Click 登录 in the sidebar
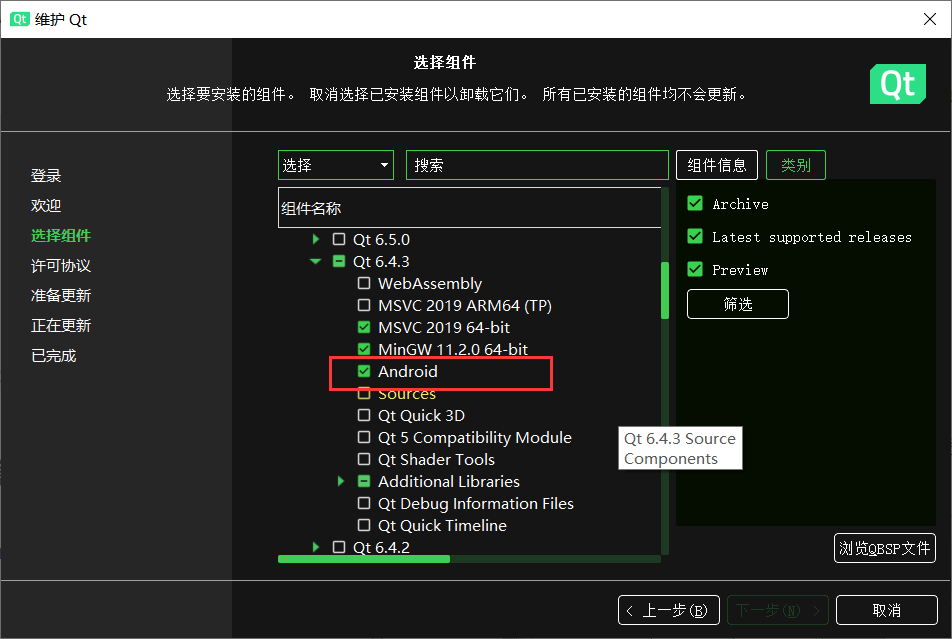This screenshot has height=639, width=952. [x=46, y=176]
